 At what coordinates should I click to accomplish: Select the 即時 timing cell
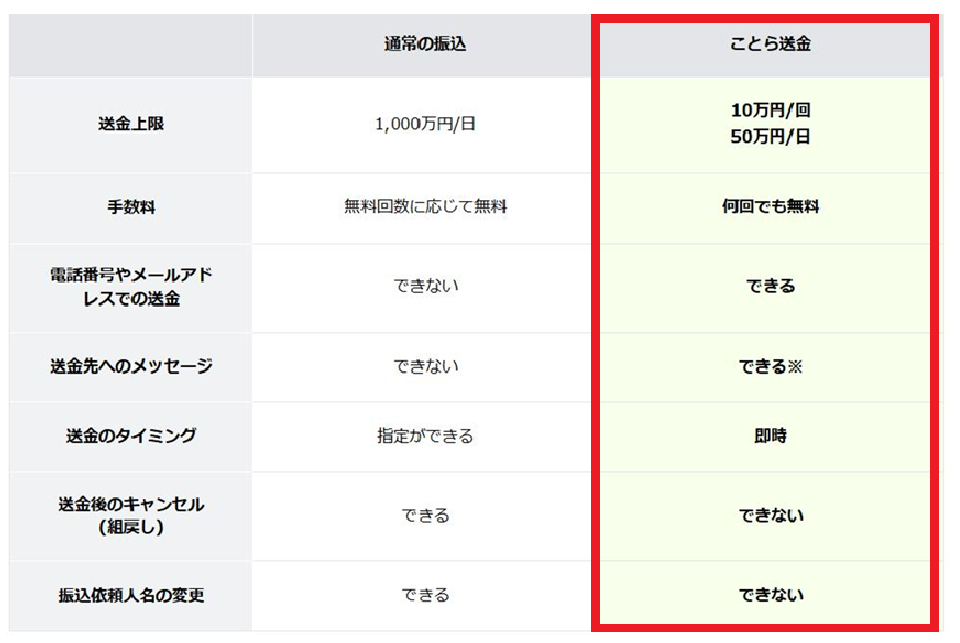point(769,436)
